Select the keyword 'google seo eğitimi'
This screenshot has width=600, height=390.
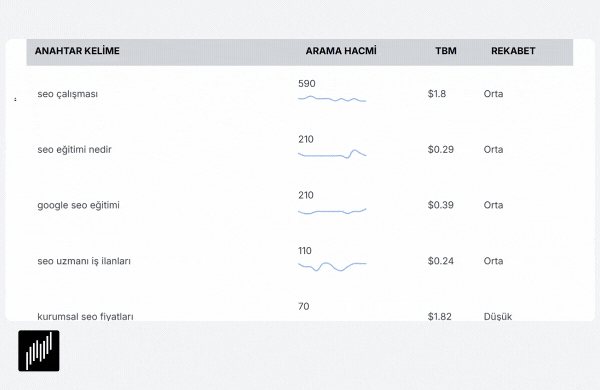tap(78, 206)
